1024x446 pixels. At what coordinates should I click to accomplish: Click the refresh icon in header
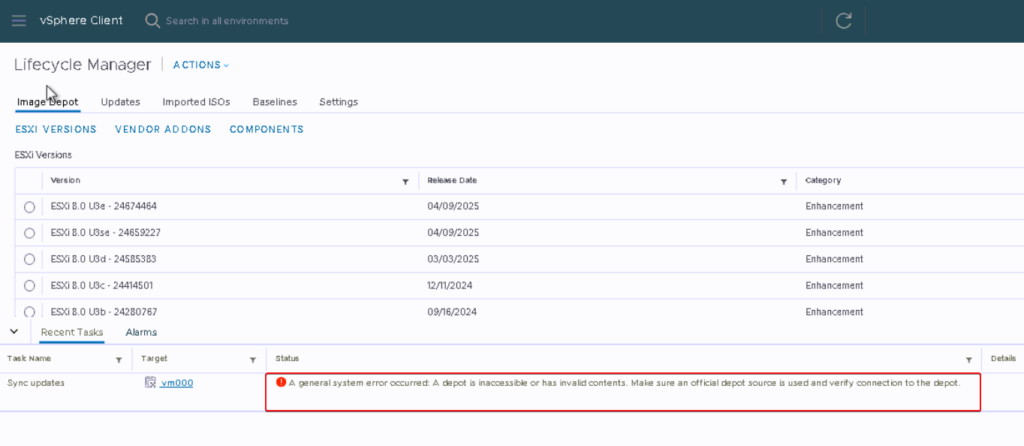843,20
